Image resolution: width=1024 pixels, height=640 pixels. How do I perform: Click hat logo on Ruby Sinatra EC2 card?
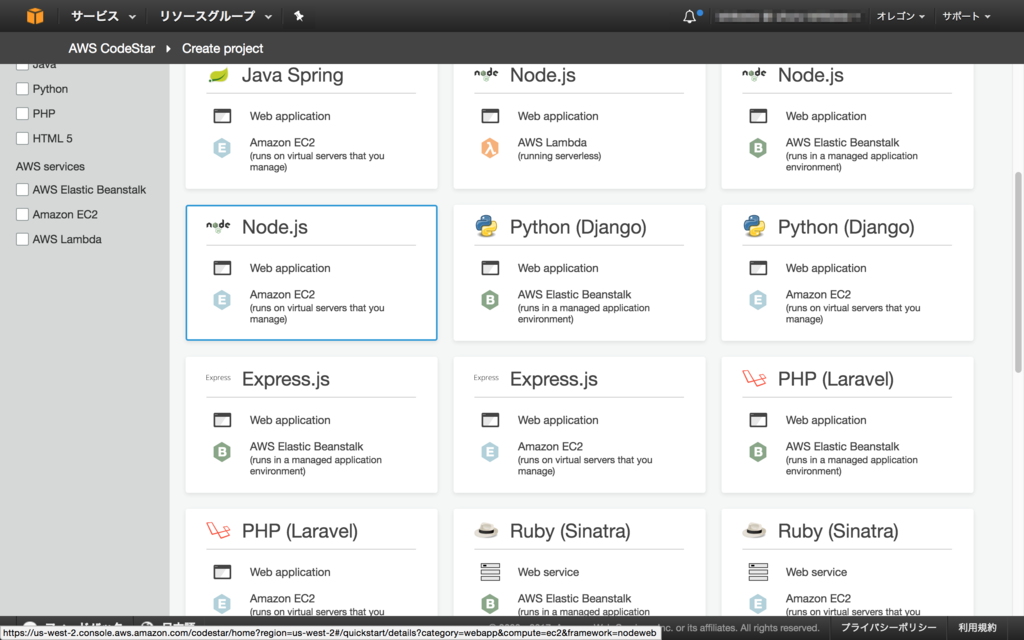point(754,530)
